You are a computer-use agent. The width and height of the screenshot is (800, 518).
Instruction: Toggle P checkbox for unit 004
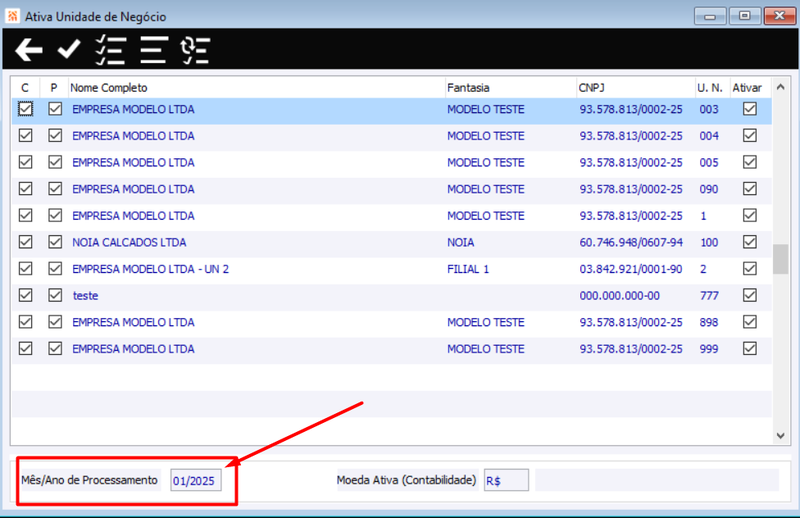(55, 136)
